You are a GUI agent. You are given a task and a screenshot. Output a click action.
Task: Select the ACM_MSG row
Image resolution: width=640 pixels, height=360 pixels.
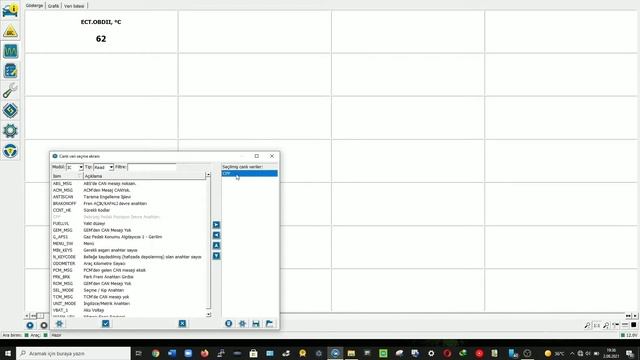(129, 190)
